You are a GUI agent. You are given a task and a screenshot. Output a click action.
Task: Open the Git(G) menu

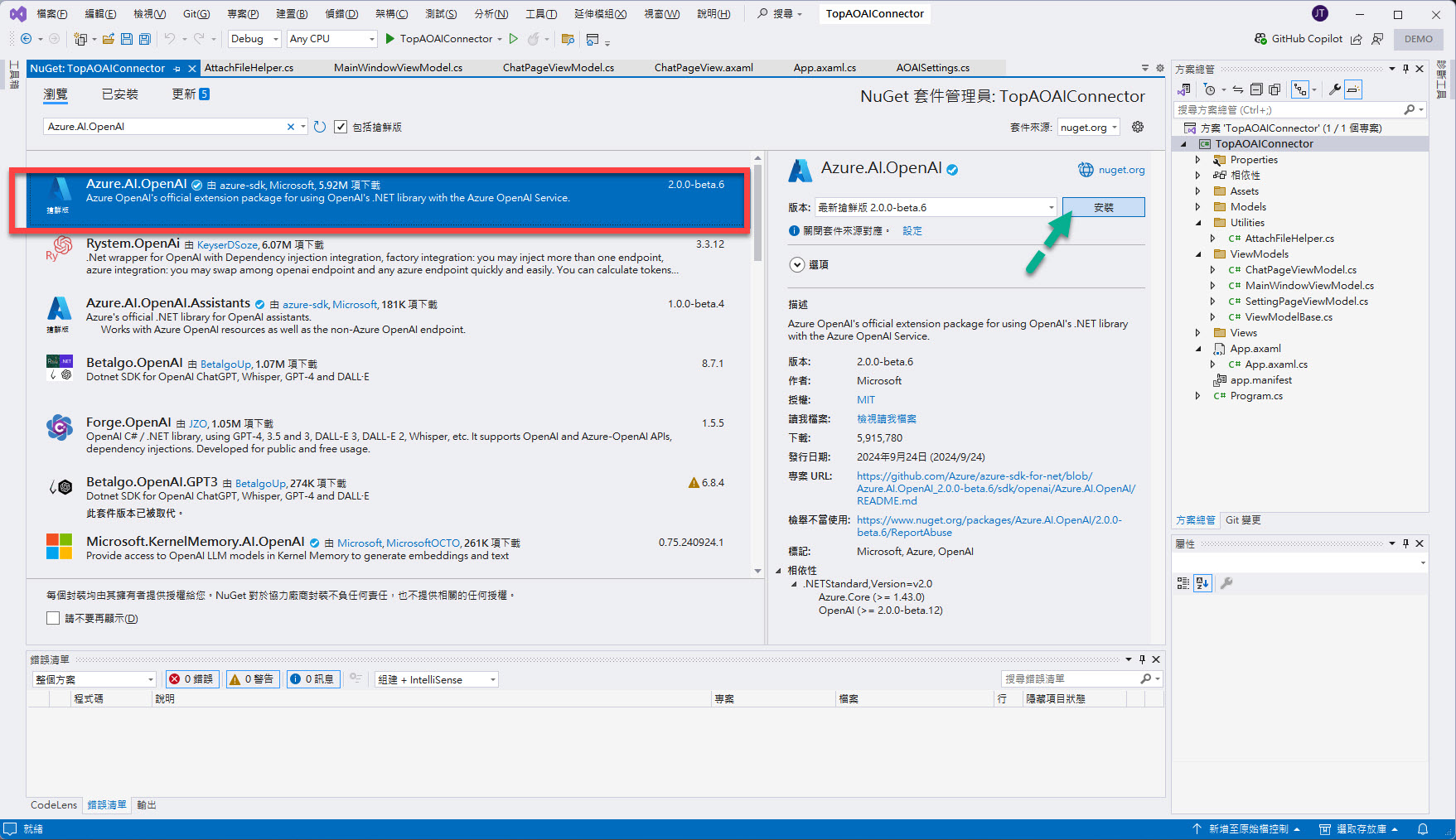196,14
